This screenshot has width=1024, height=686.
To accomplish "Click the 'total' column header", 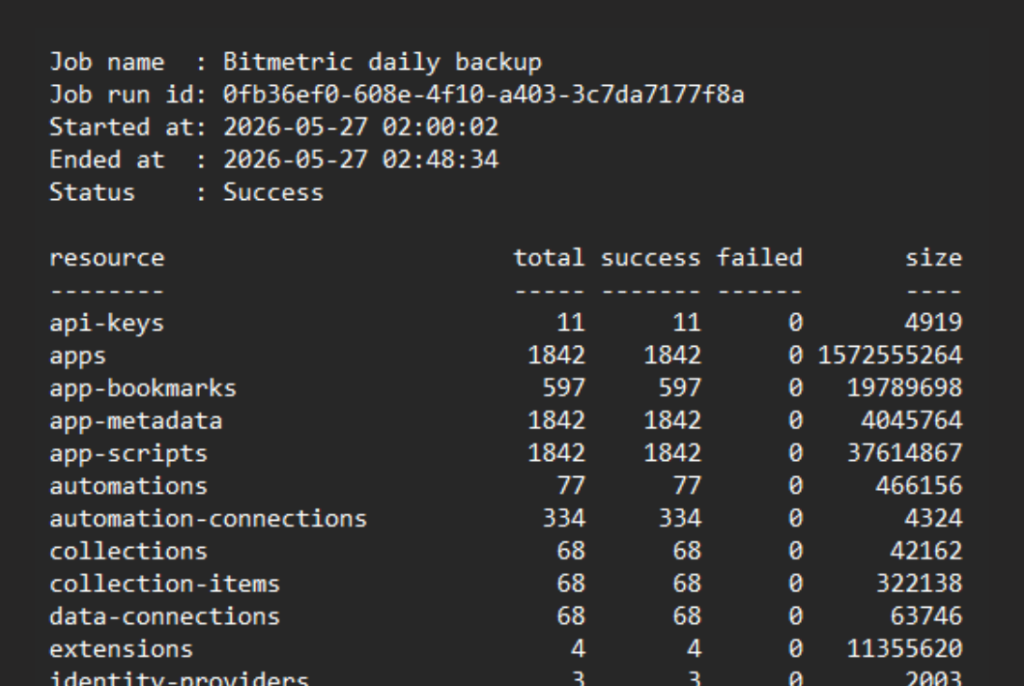I will tap(549, 258).
